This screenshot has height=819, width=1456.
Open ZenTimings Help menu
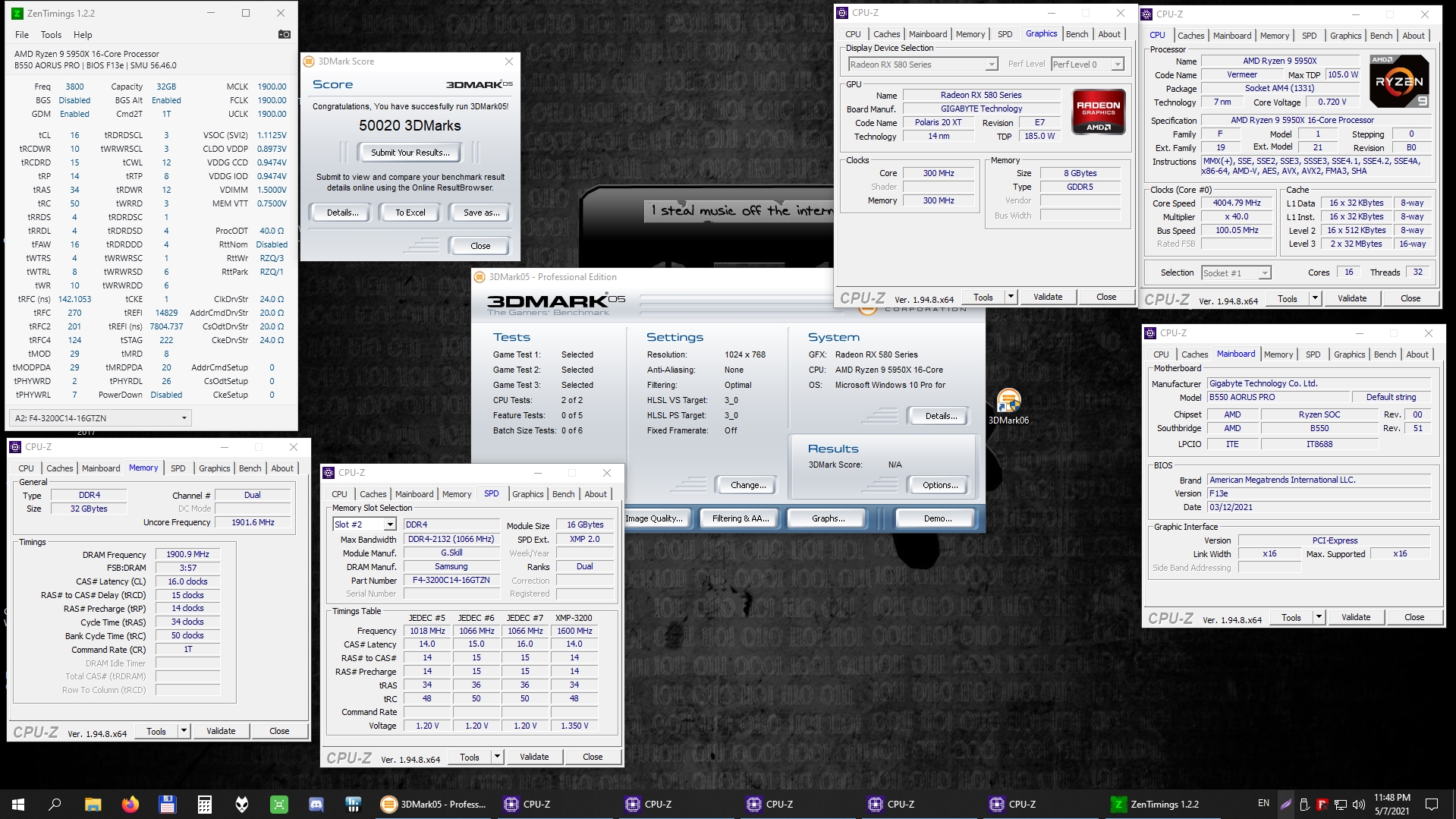(x=83, y=35)
